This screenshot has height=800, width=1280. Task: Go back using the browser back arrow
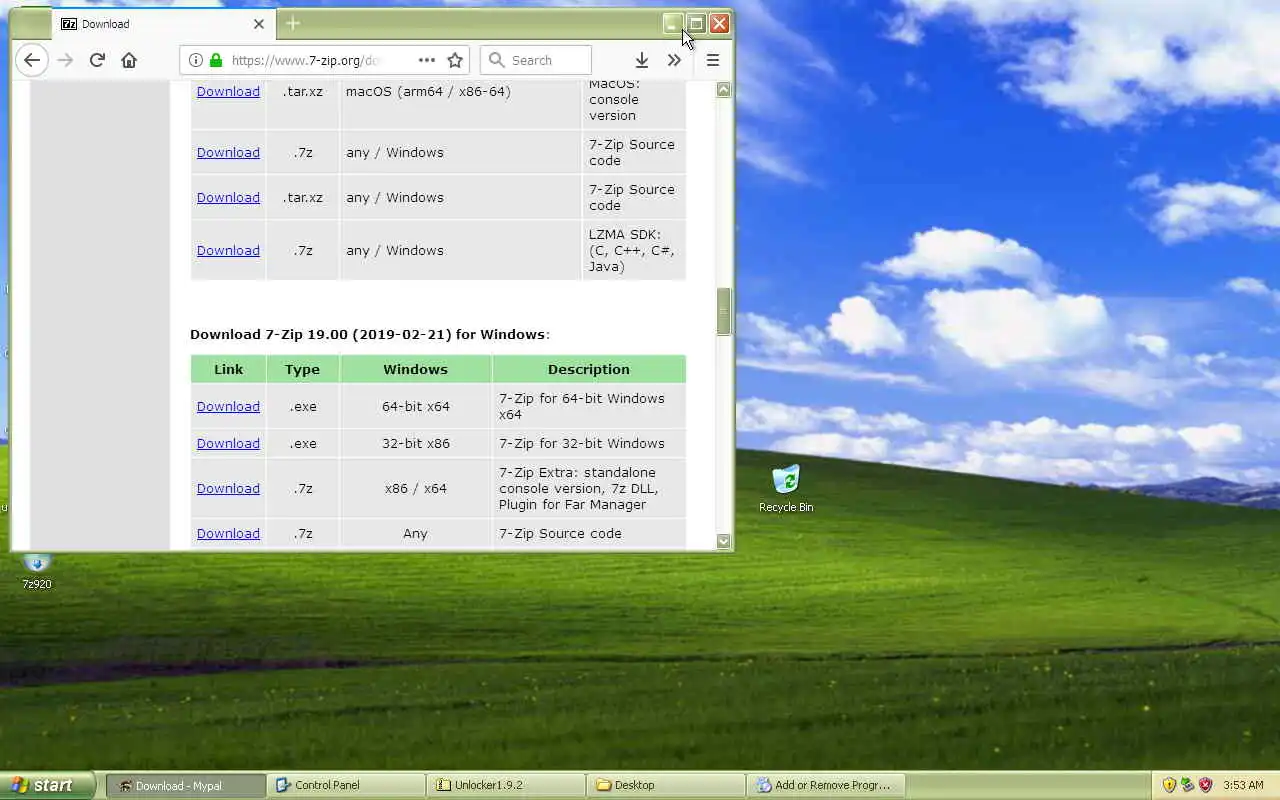point(32,60)
